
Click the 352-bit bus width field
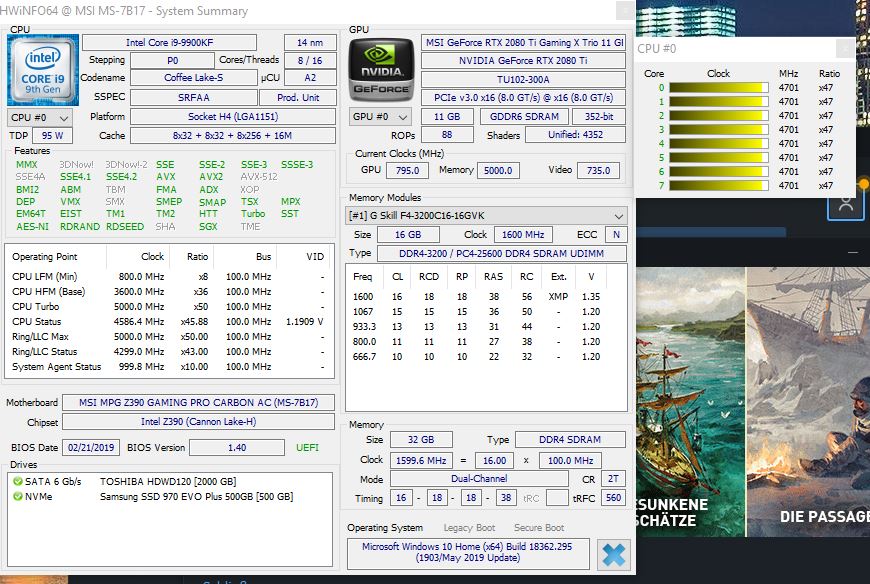point(599,116)
